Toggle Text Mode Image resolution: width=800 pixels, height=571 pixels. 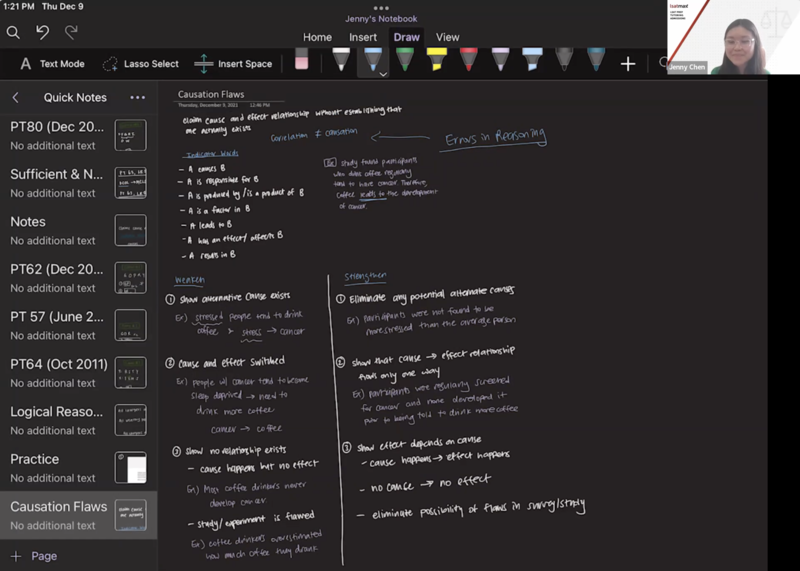[52, 64]
